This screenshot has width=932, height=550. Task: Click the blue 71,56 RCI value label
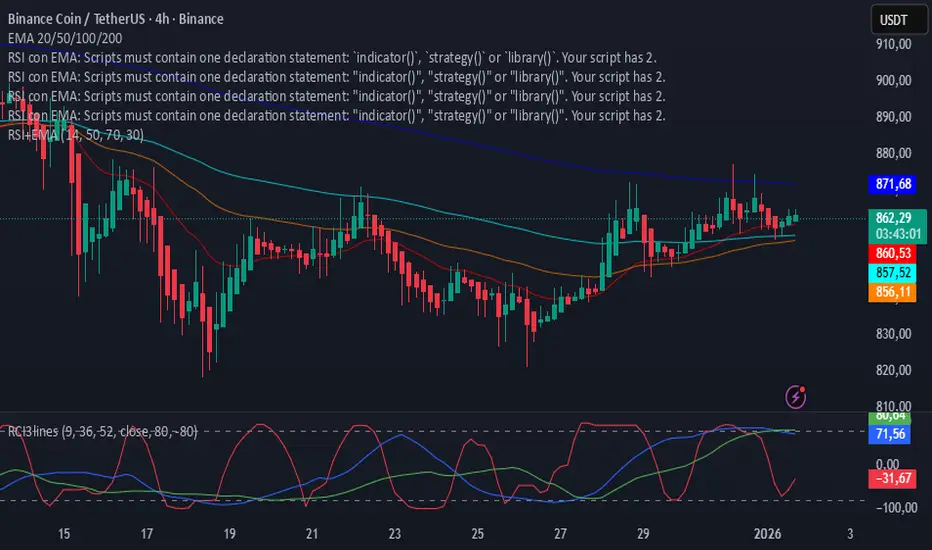[890, 434]
